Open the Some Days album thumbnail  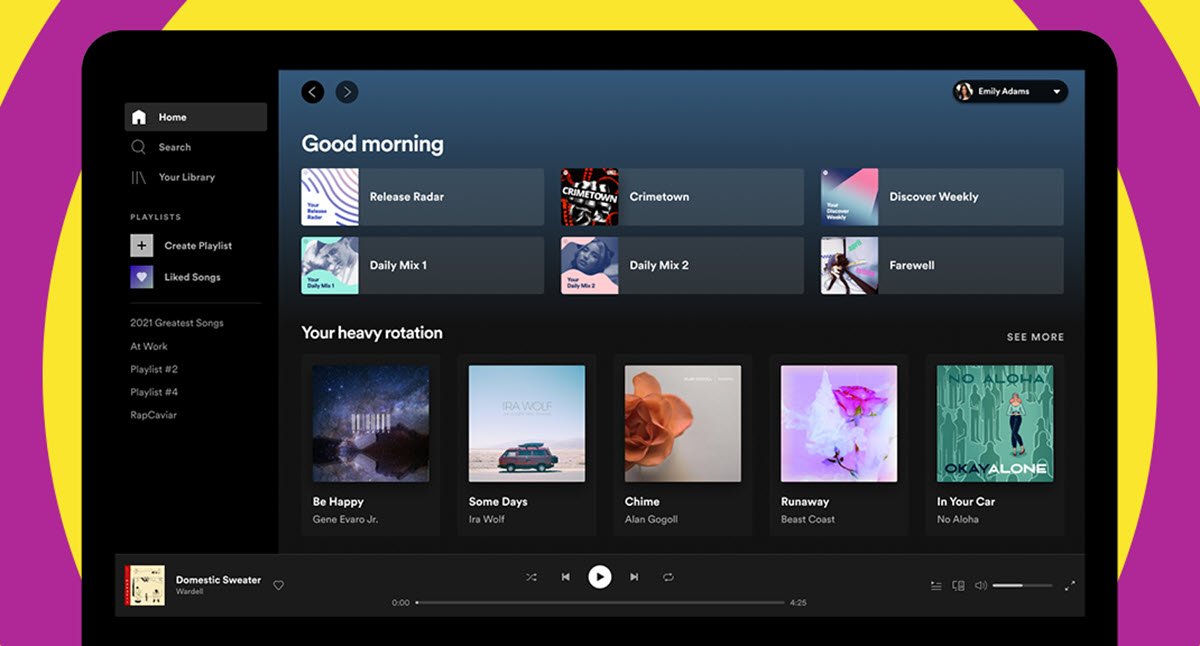tap(527, 423)
